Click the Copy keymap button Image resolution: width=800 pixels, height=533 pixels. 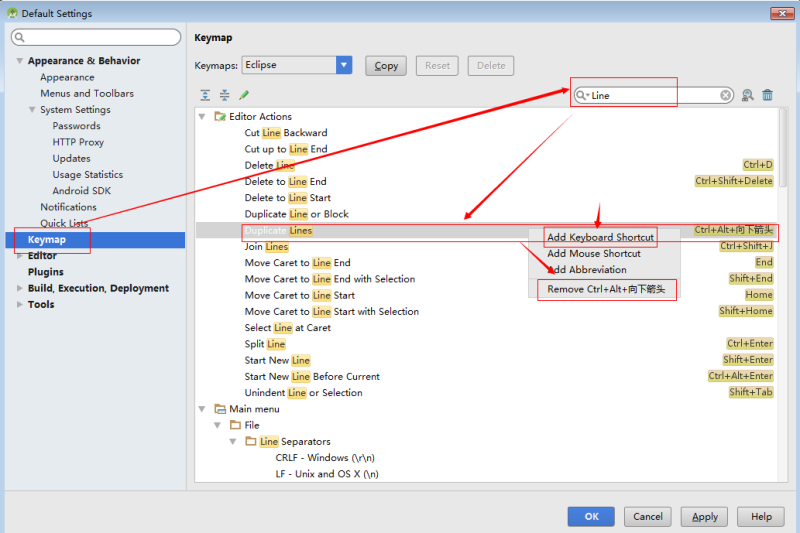pyautogui.click(x=386, y=66)
